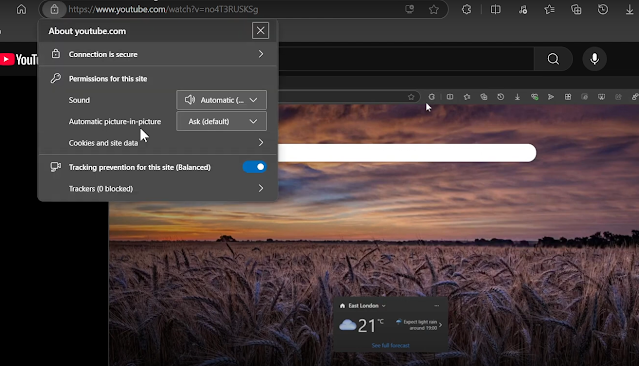
Task: Toggle Tracking prevention for this site
Action: coord(255,167)
